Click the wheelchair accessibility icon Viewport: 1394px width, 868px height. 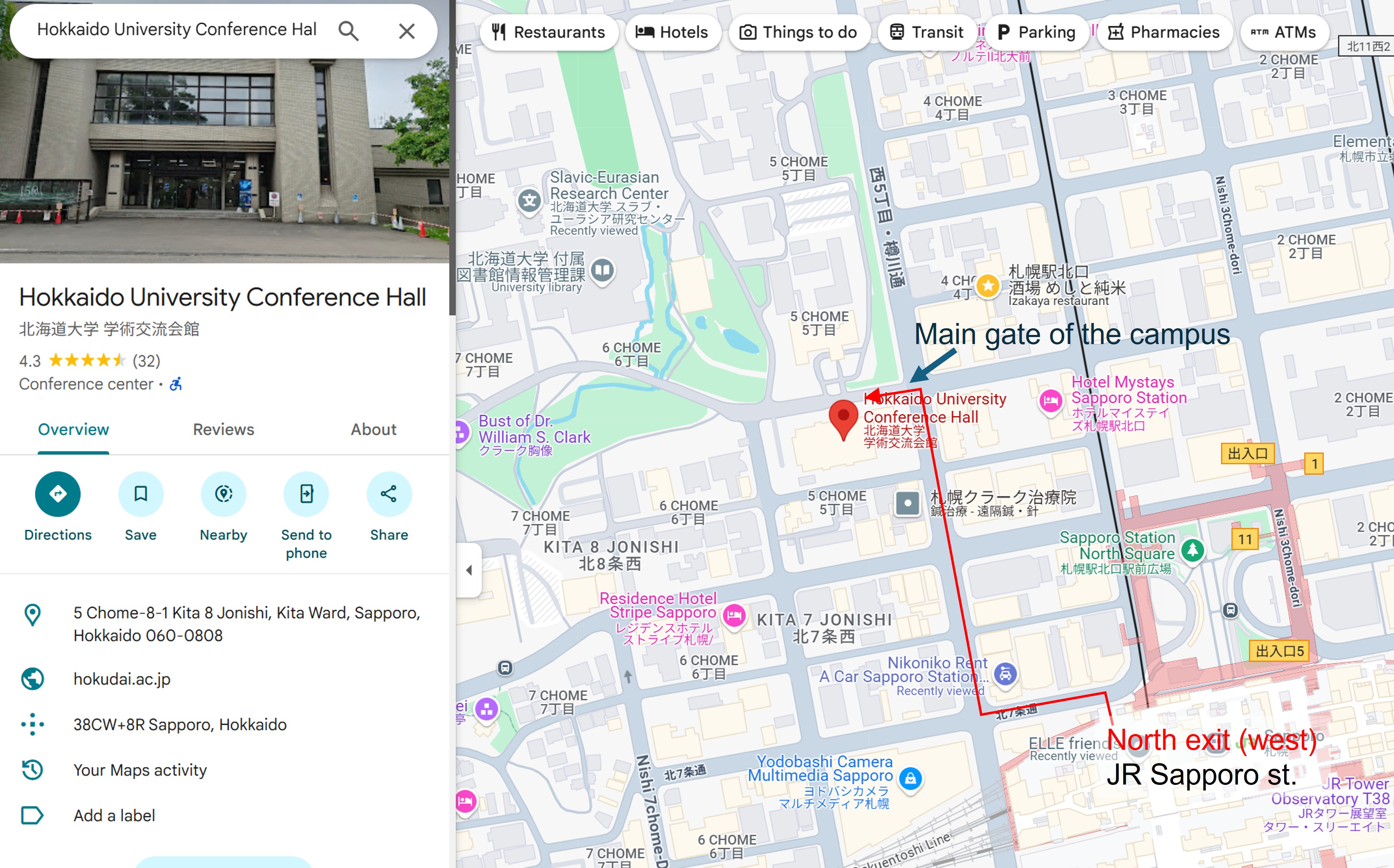point(176,383)
